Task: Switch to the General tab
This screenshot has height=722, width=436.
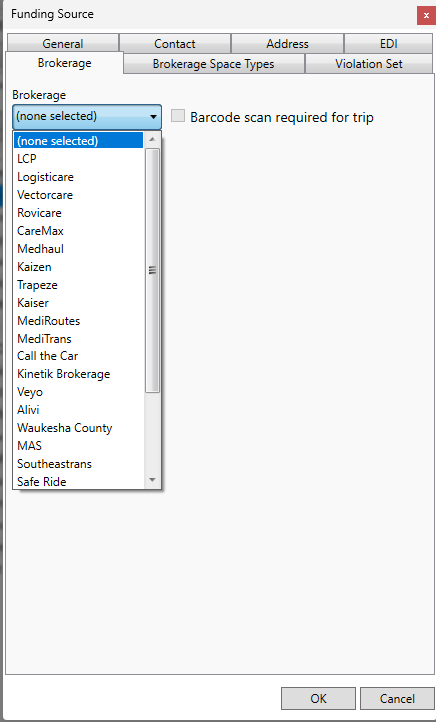Action: pyautogui.click(x=63, y=44)
